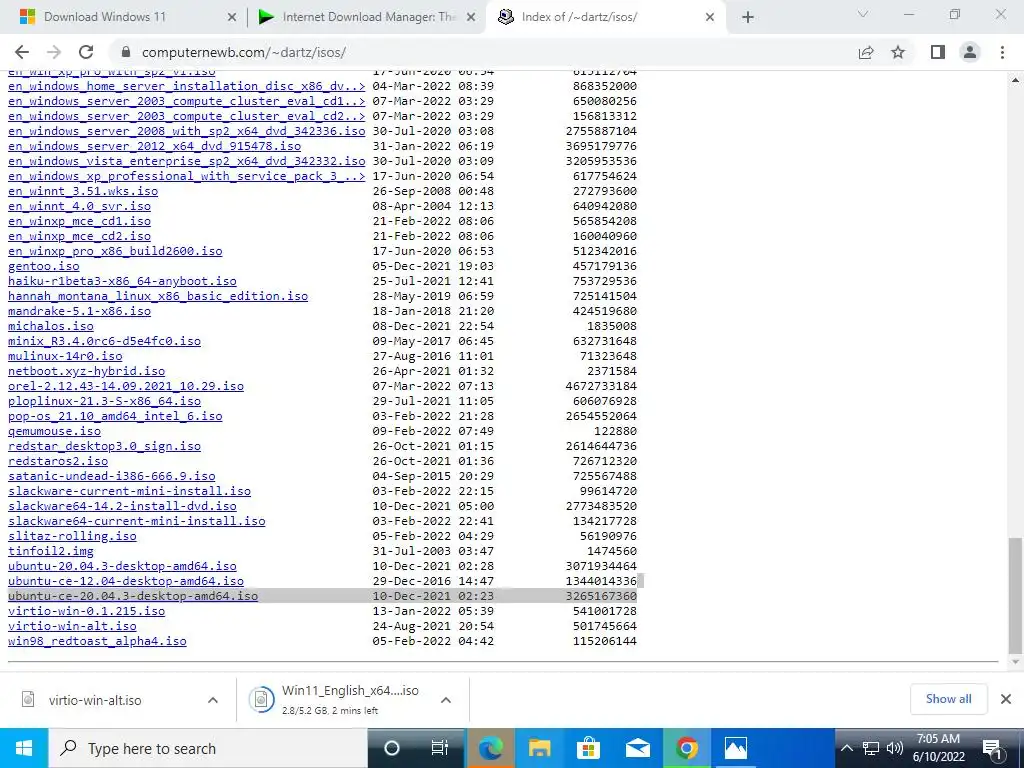Viewport: 1024px width, 768px height.
Task: Open the Chrome profile avatar
Action: click(970, 52)
